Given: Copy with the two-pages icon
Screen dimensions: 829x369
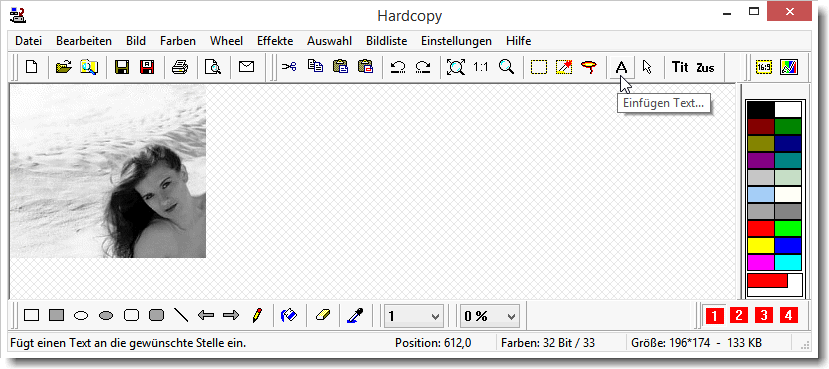Looking at the screenshot, I should click(315, 67).
